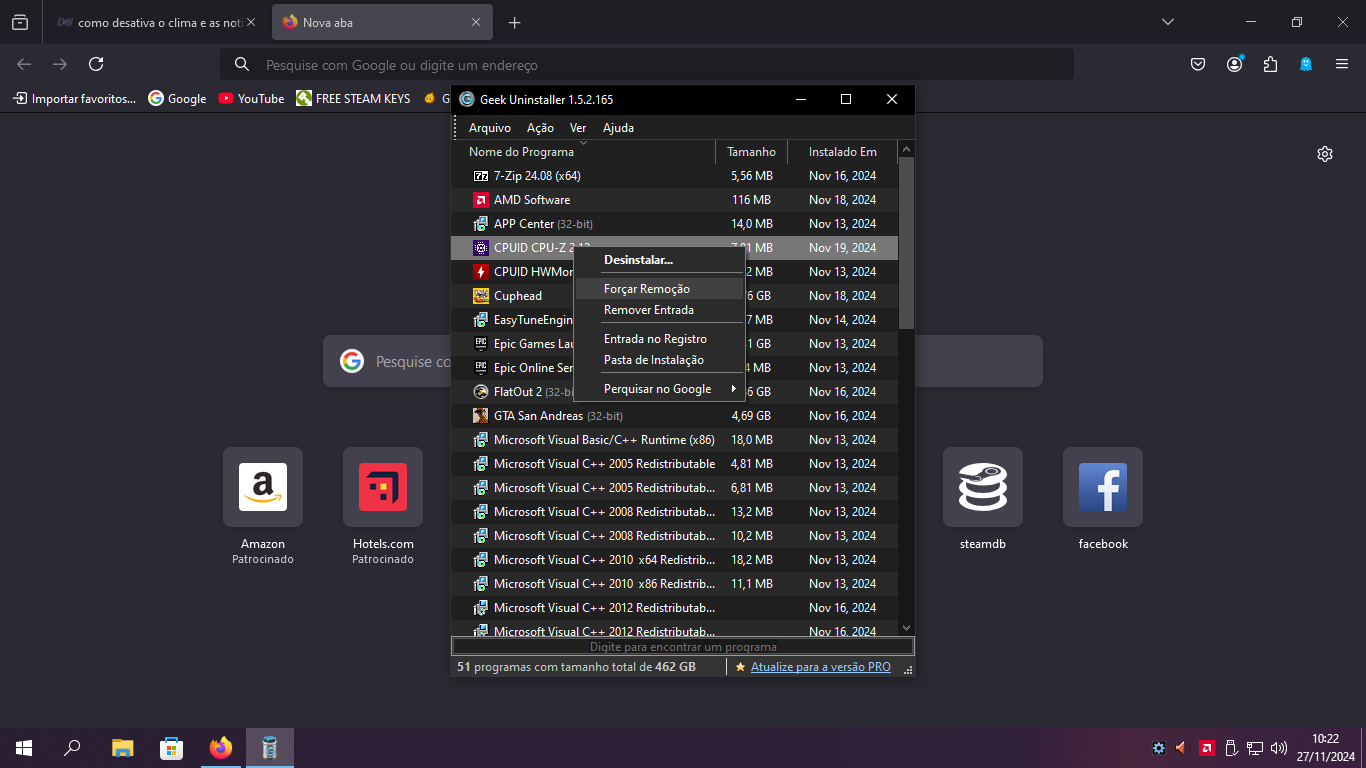Click the EasyTuneEngine row icon
The height and width of the screenshot is (768, 1366).
(x=481, y=320)
